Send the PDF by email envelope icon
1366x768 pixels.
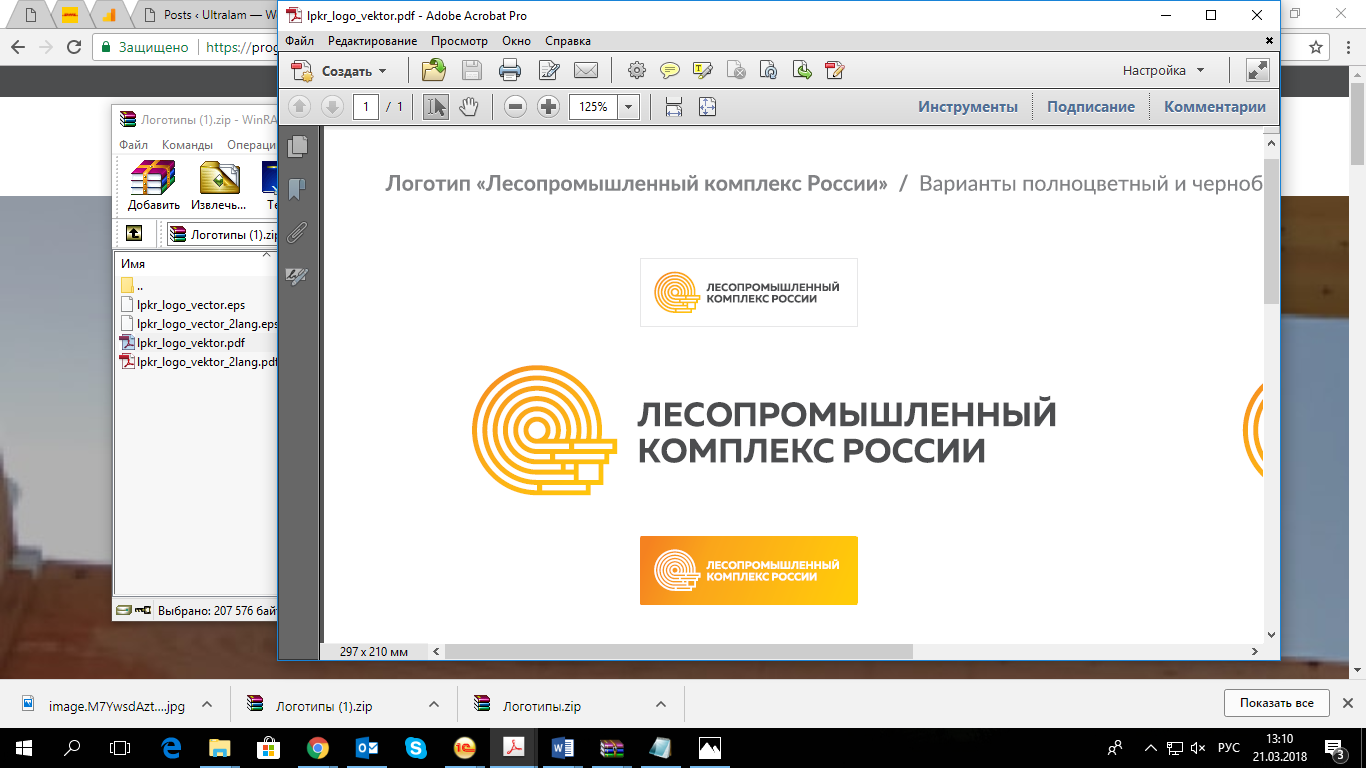click(585, 70)
